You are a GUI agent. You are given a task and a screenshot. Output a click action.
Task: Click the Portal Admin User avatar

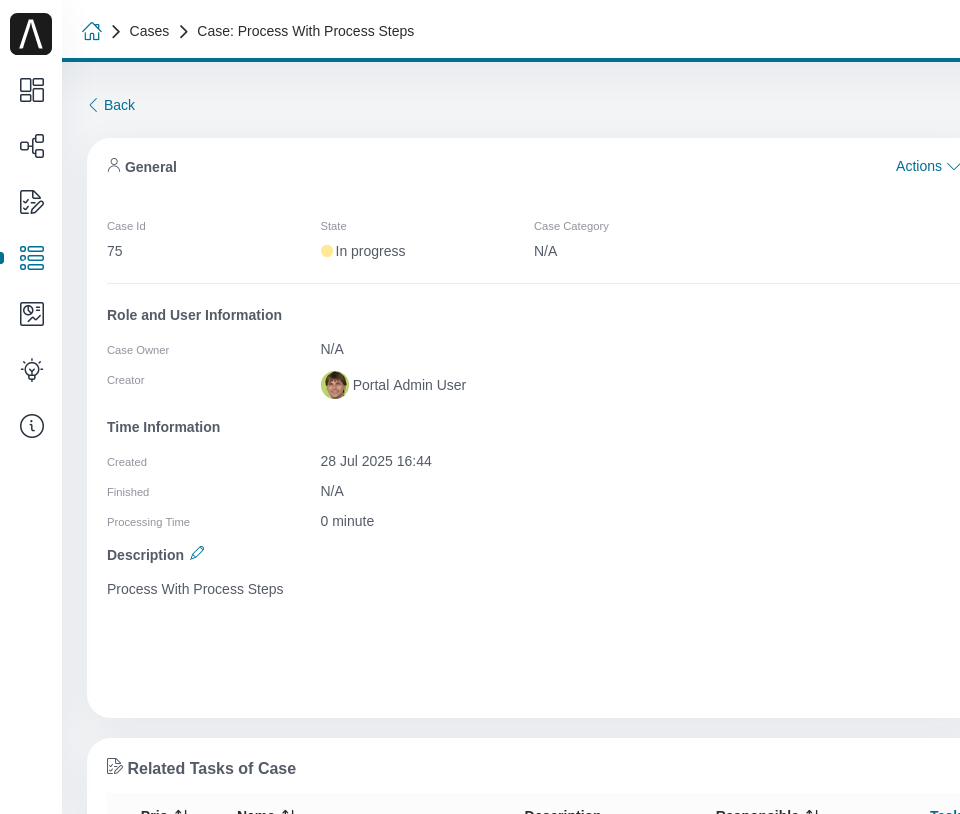tap(335, 385)
